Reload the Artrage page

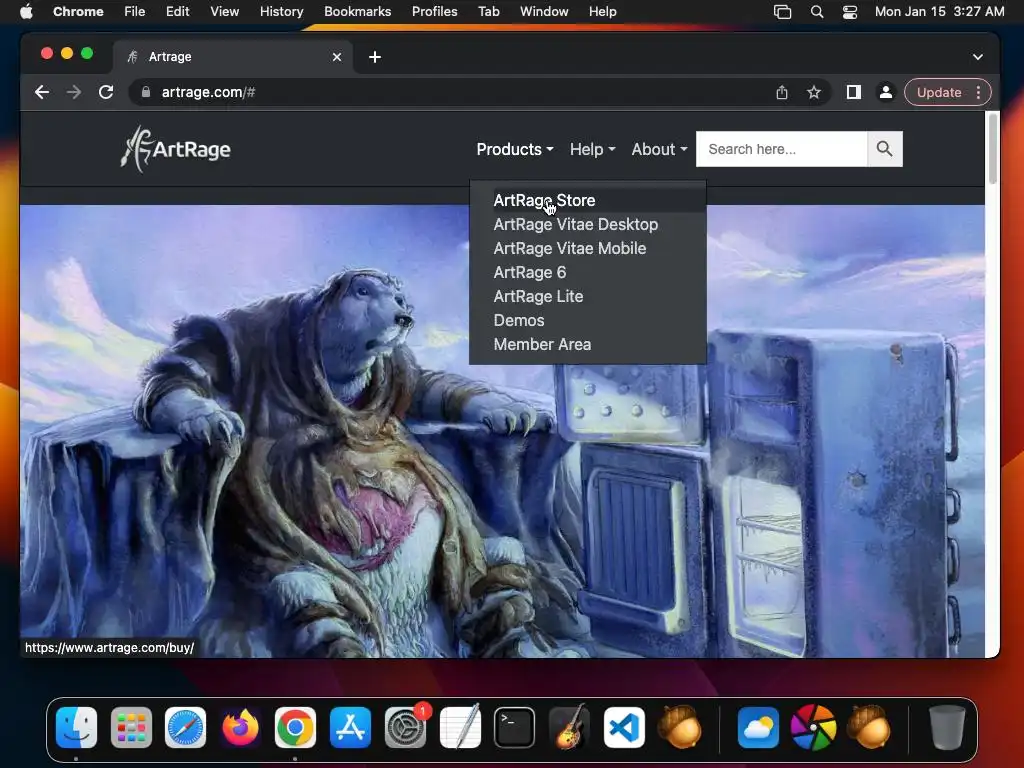(106, 92)
